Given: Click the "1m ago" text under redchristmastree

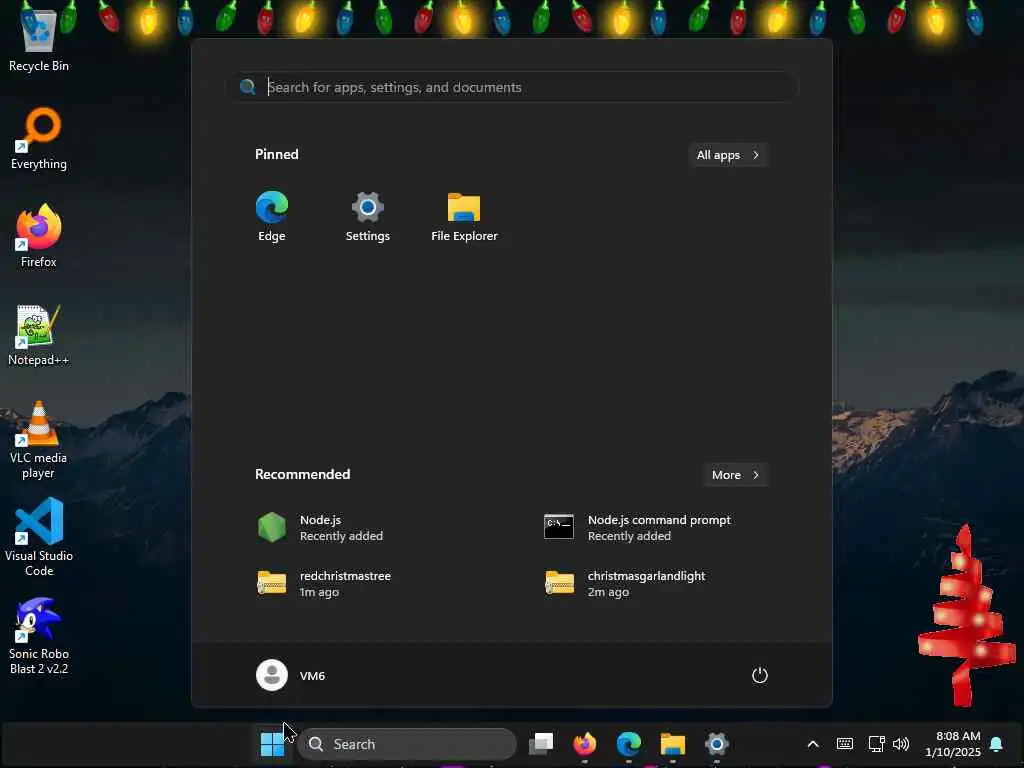Looking at the screenshot, I should [319, 592].
